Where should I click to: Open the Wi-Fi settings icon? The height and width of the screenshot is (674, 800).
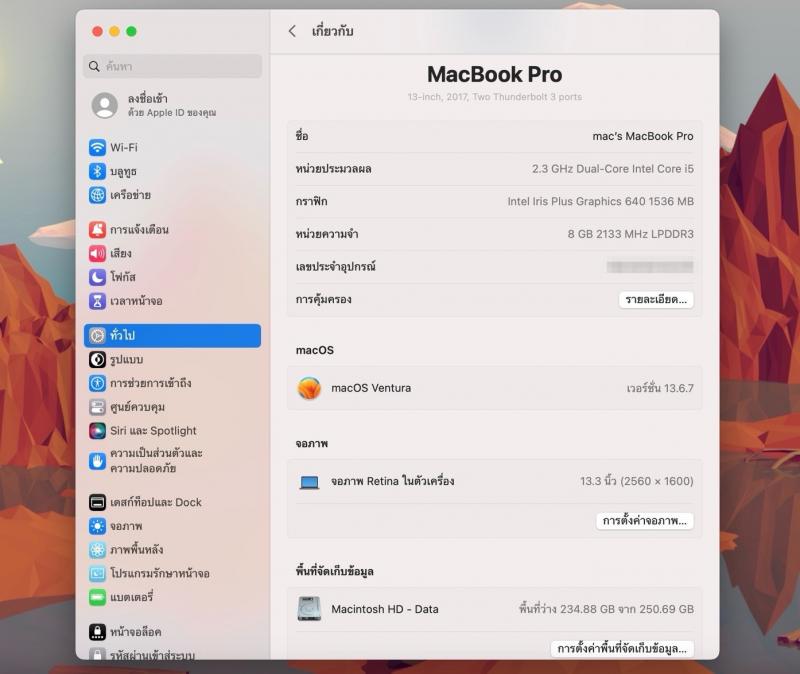coord(97,147)
